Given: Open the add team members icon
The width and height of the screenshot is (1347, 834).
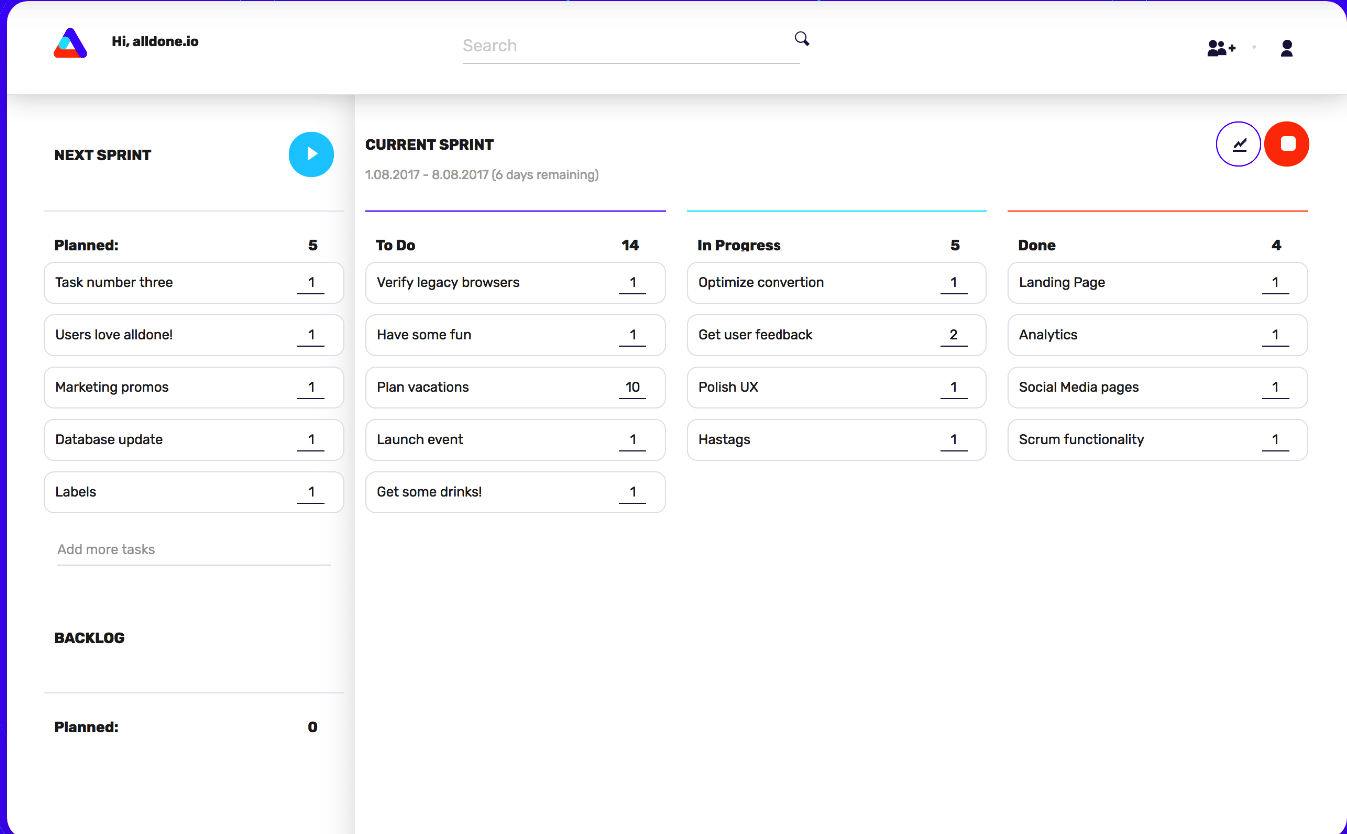Looking at the screenshot, I should tap(1221, 47).
